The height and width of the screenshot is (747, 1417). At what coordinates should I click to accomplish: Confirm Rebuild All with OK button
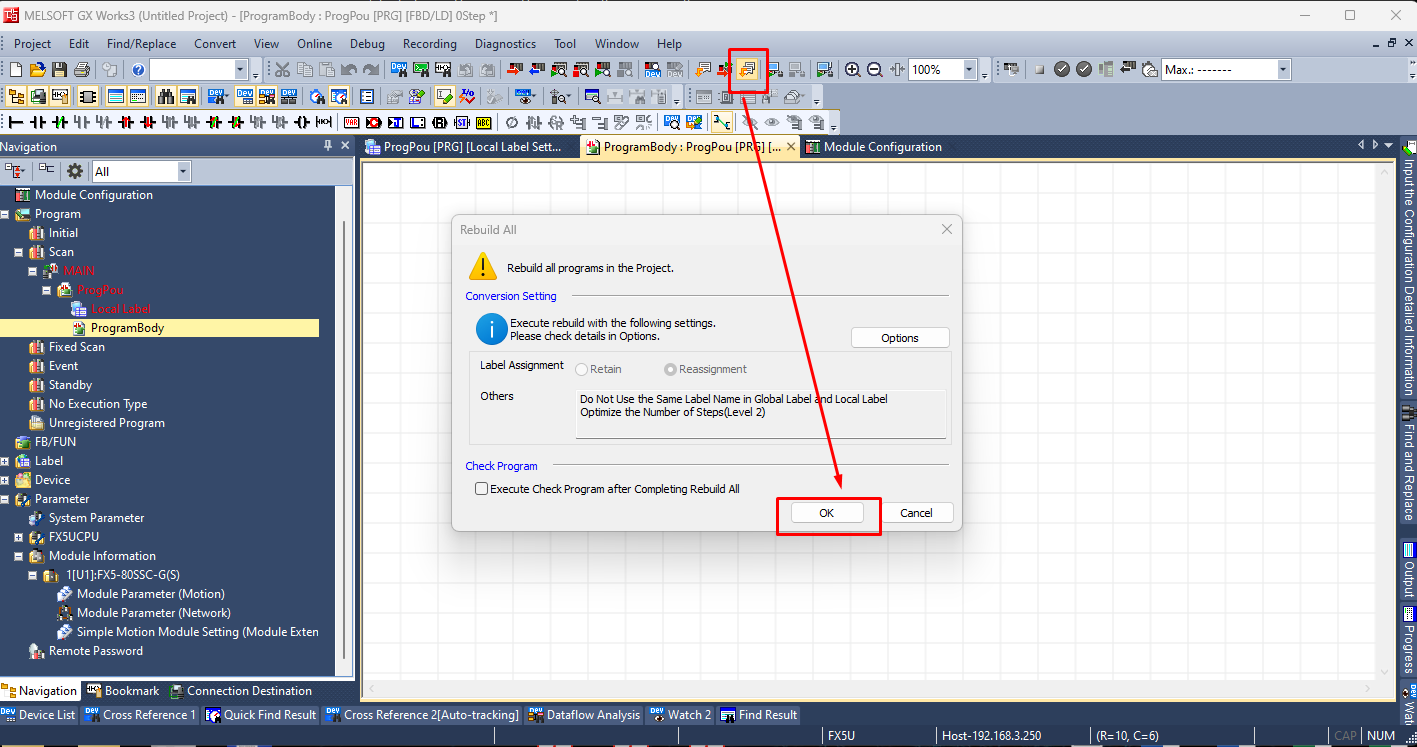coord(826,513)
